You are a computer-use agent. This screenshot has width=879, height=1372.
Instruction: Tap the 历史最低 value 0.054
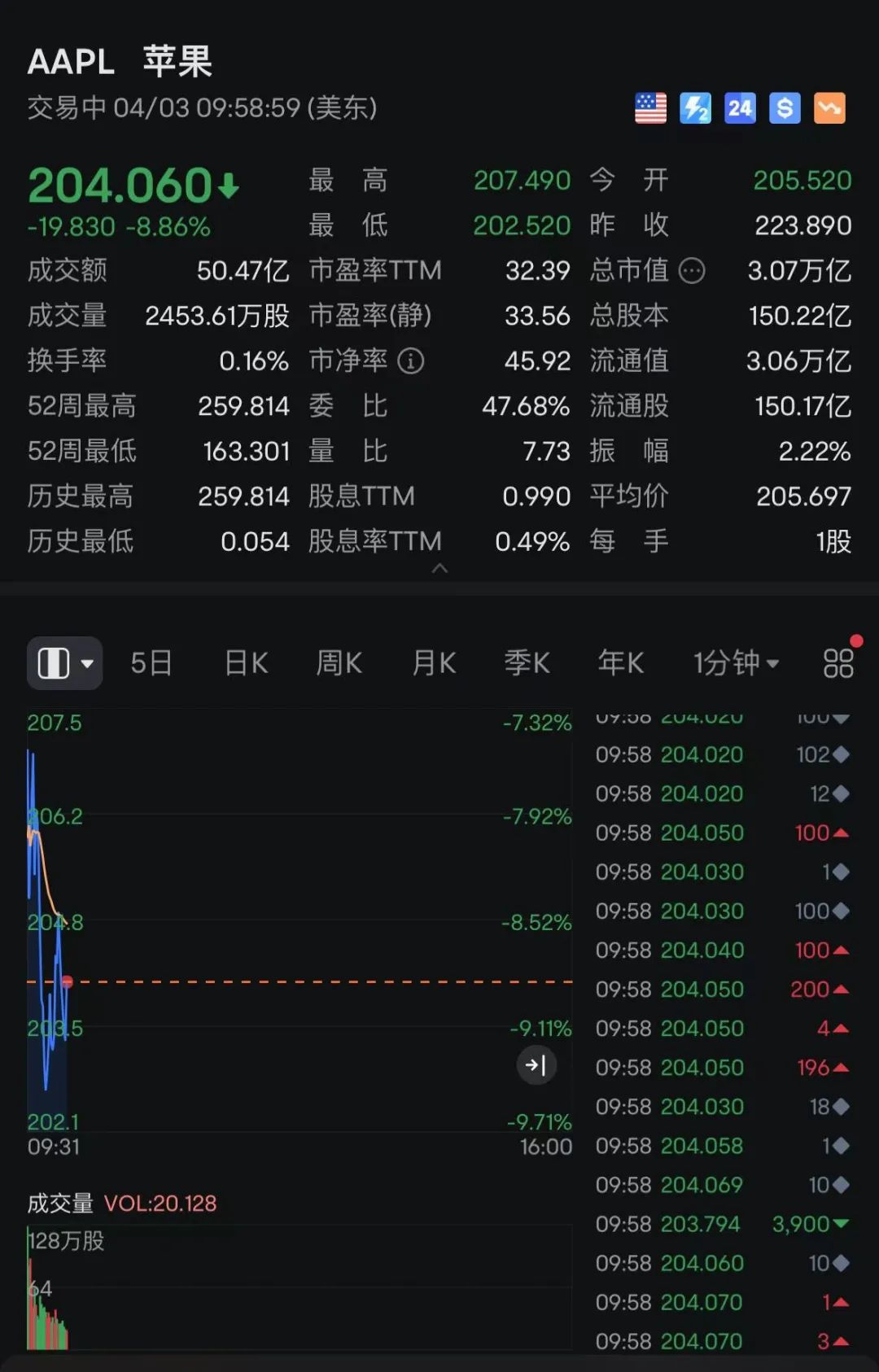coord(255,541)
